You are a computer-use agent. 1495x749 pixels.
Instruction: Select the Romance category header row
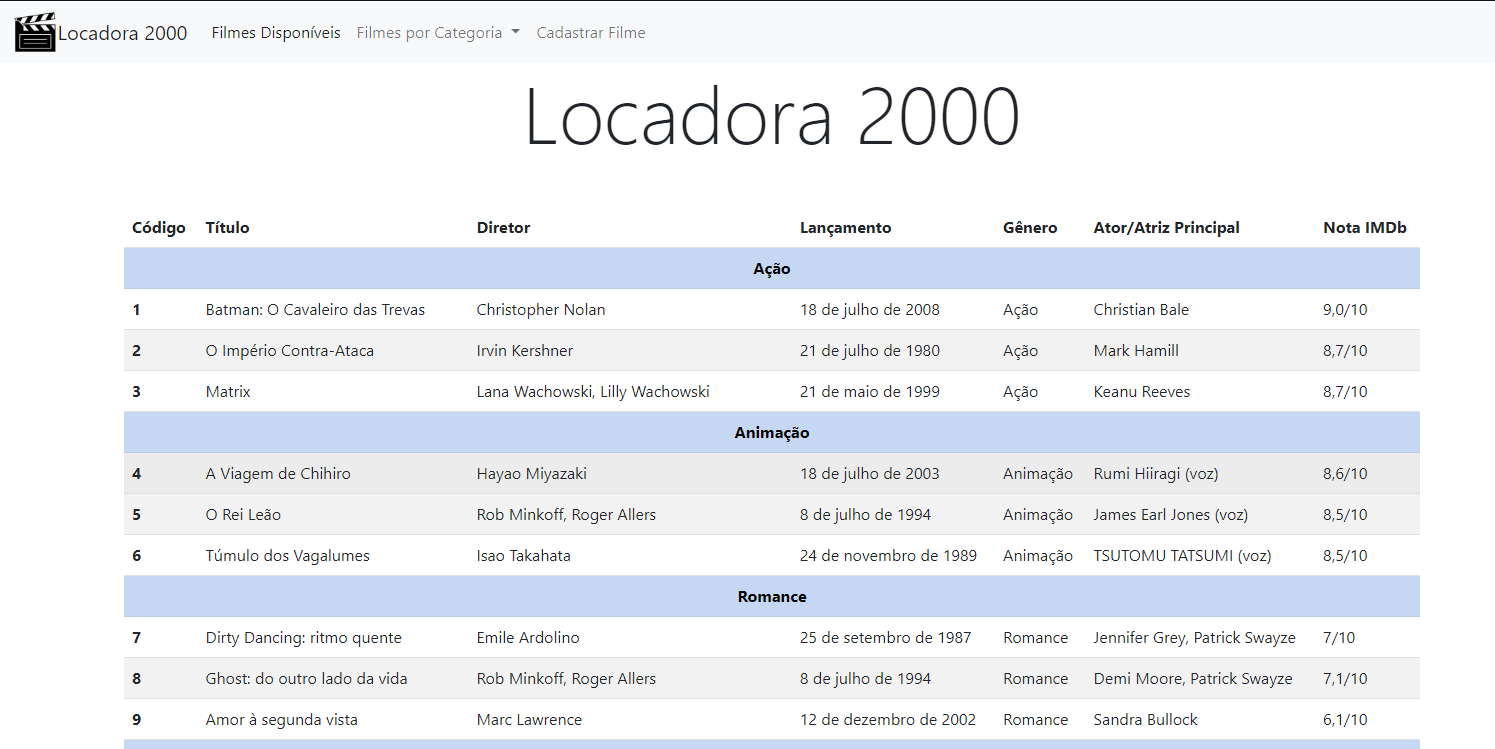[771, 597]
